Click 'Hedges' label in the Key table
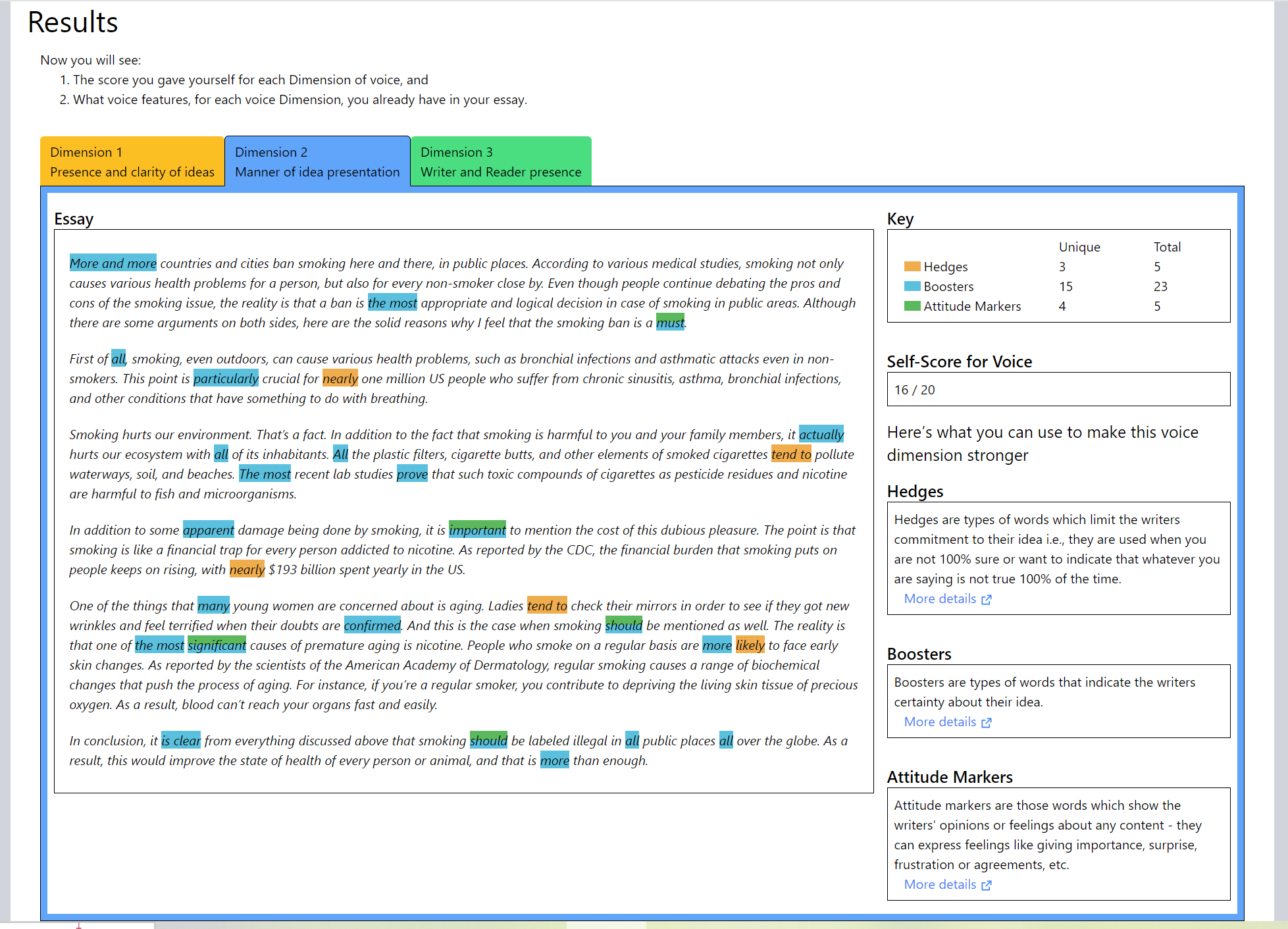This screenshot has height=929, width=1288. click(945, 267)
